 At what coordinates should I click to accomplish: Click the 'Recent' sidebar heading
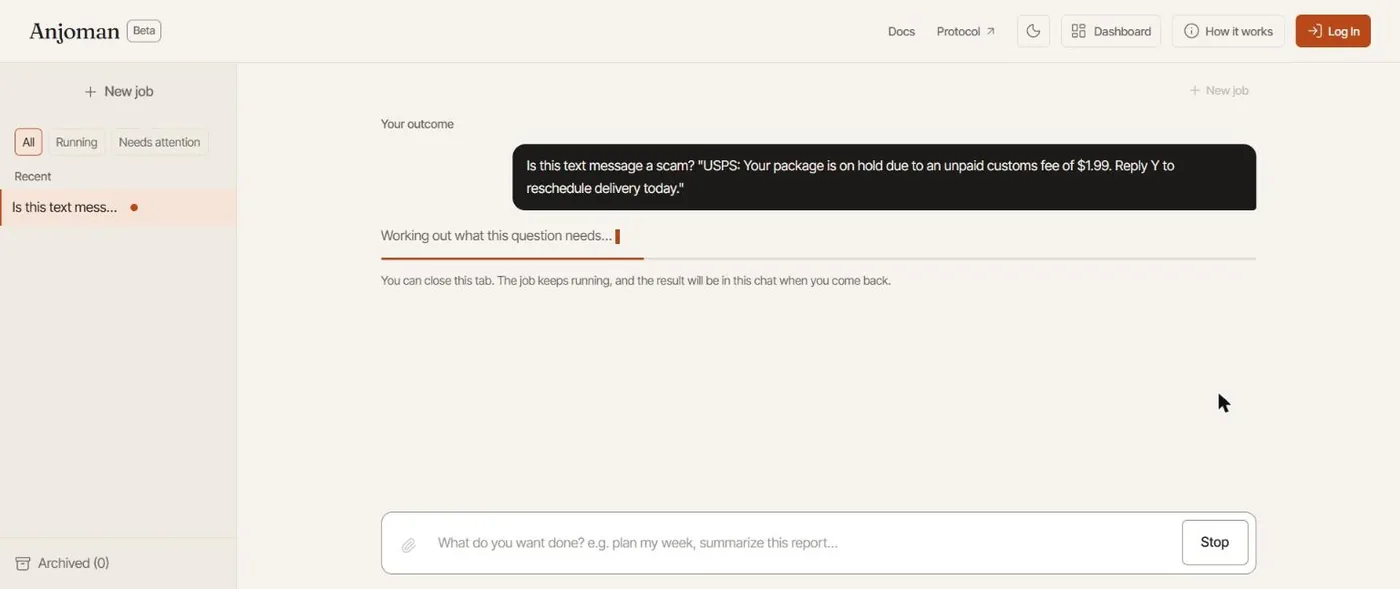(x=33, y=176)
